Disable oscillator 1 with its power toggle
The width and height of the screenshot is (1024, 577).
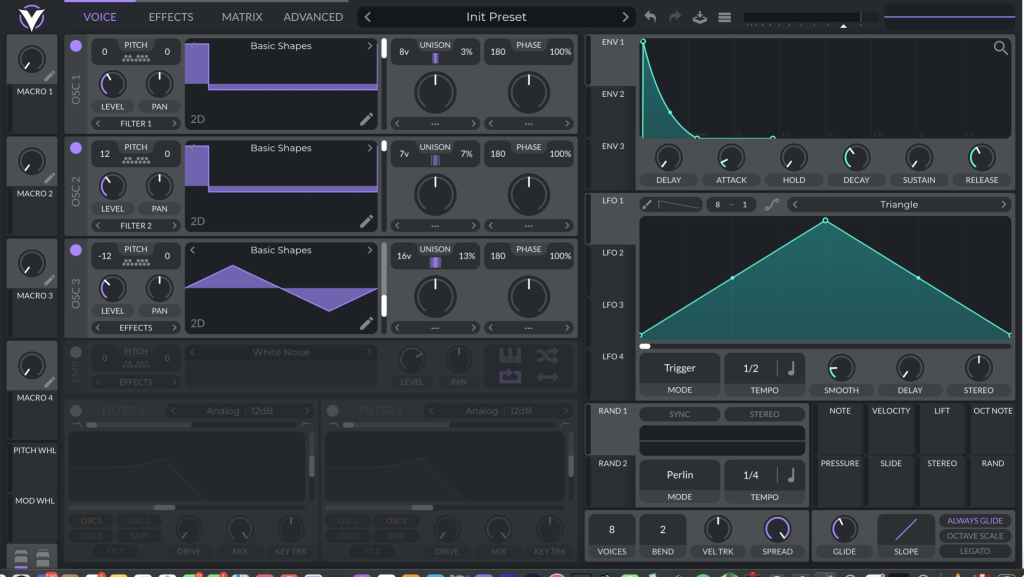(x=76, y=46)
